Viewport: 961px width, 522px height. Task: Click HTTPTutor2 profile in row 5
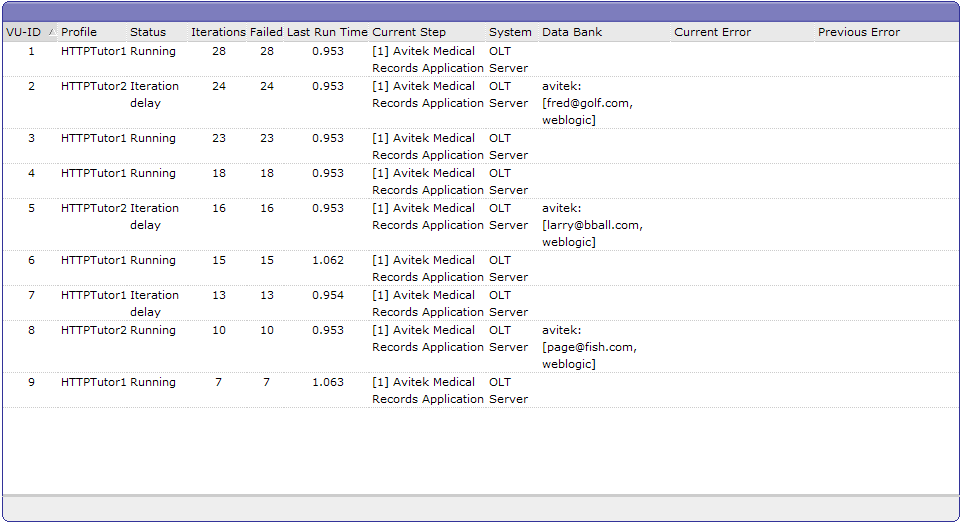click(x=94, y=208)
